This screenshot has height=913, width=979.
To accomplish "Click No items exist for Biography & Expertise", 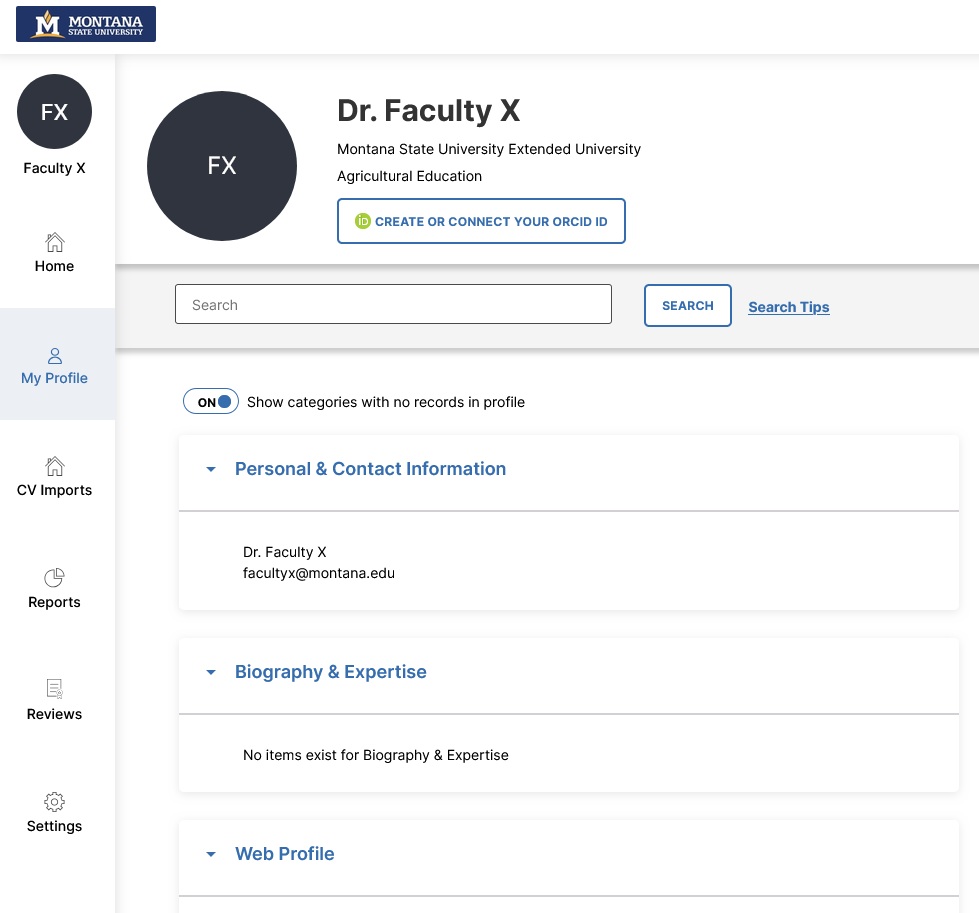I will click(x=375, y=755).
